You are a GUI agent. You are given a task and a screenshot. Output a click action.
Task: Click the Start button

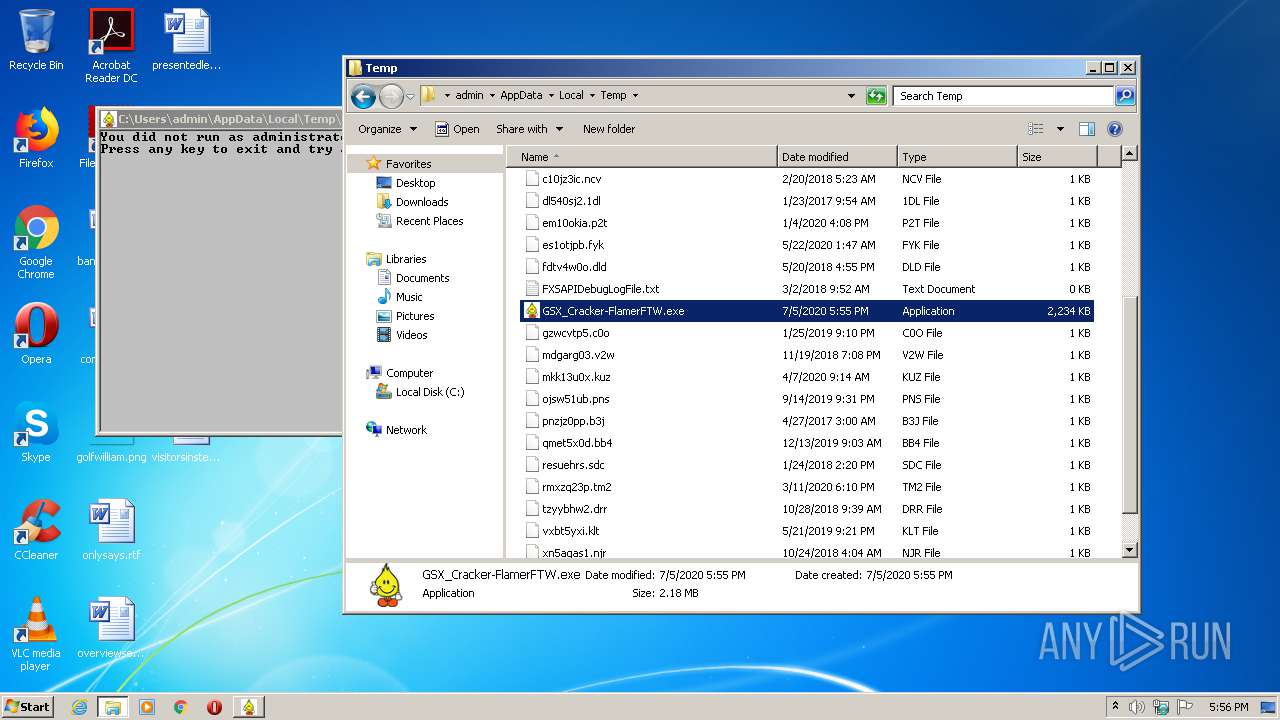coord(28,707)
